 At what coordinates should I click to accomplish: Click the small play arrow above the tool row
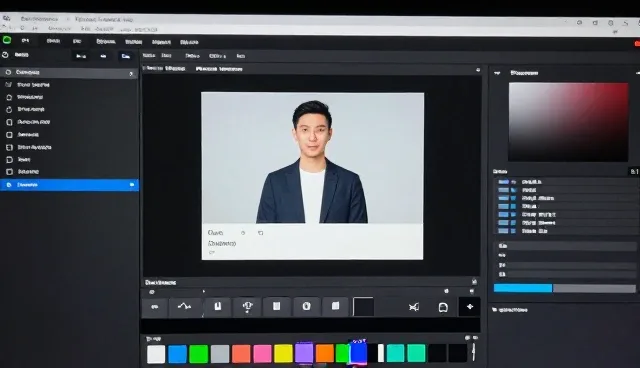(x=204, y=291)
